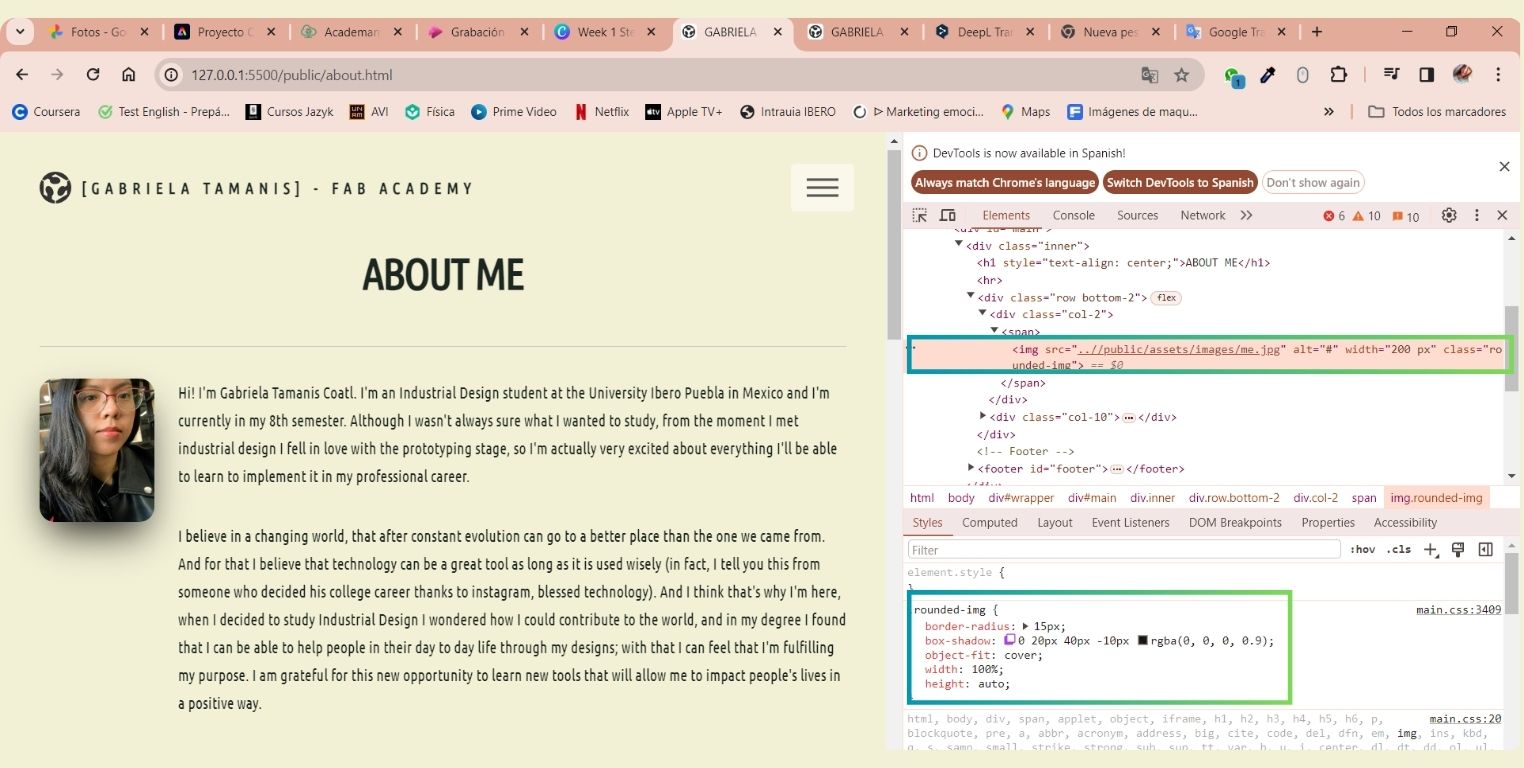
Task: Open the Event Listeners tab
Action: [x=1130, y=523]
